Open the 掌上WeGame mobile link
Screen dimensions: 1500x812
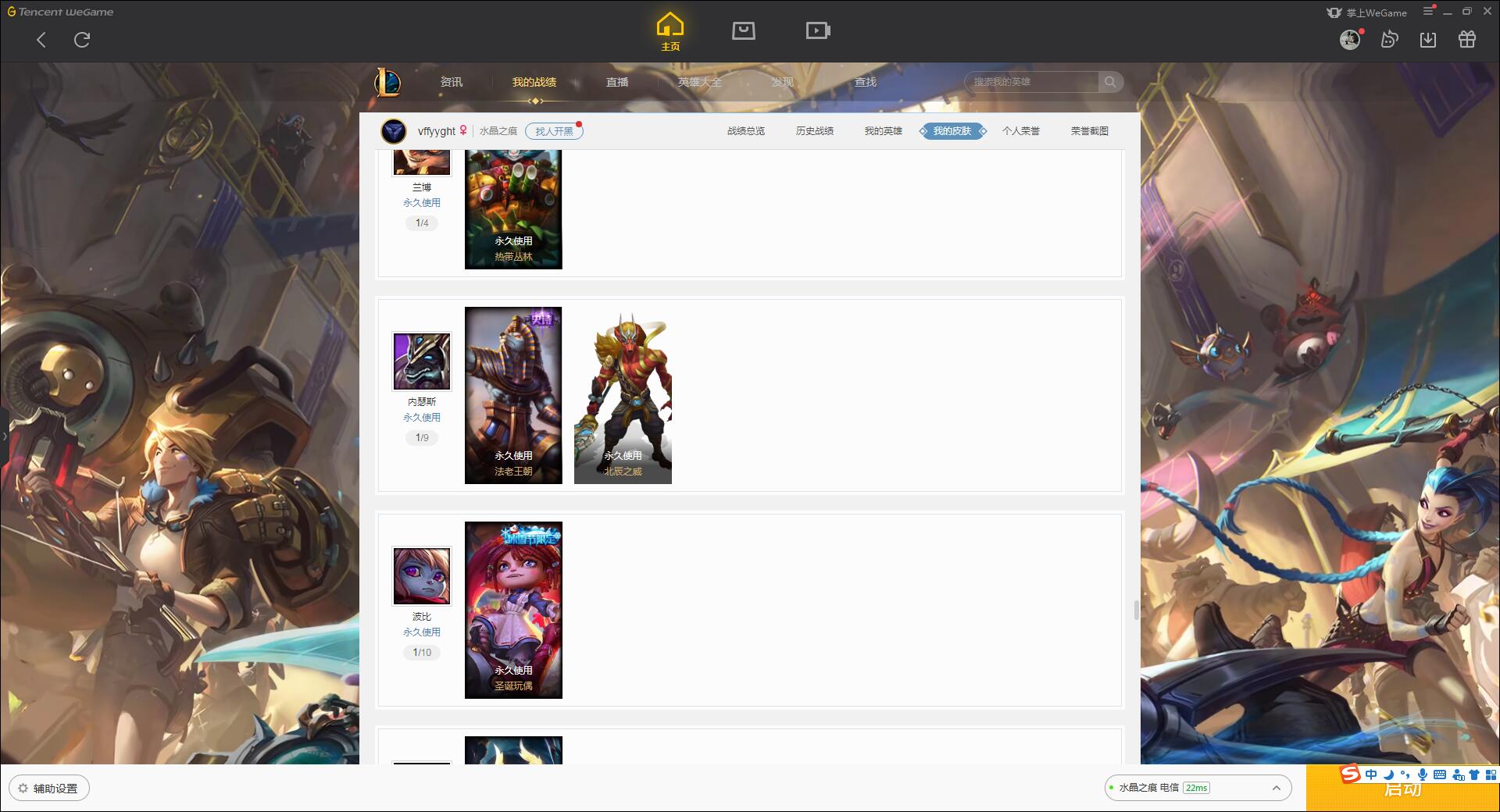pyautogui.click(x=1366, y=12)
